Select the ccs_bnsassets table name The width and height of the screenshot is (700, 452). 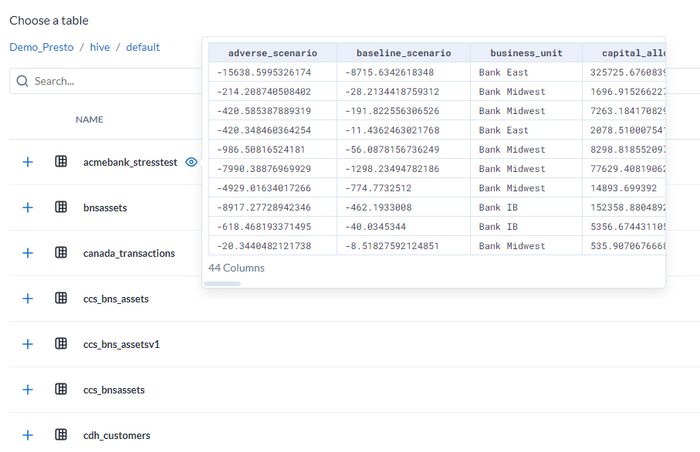(x=114, y=390)
